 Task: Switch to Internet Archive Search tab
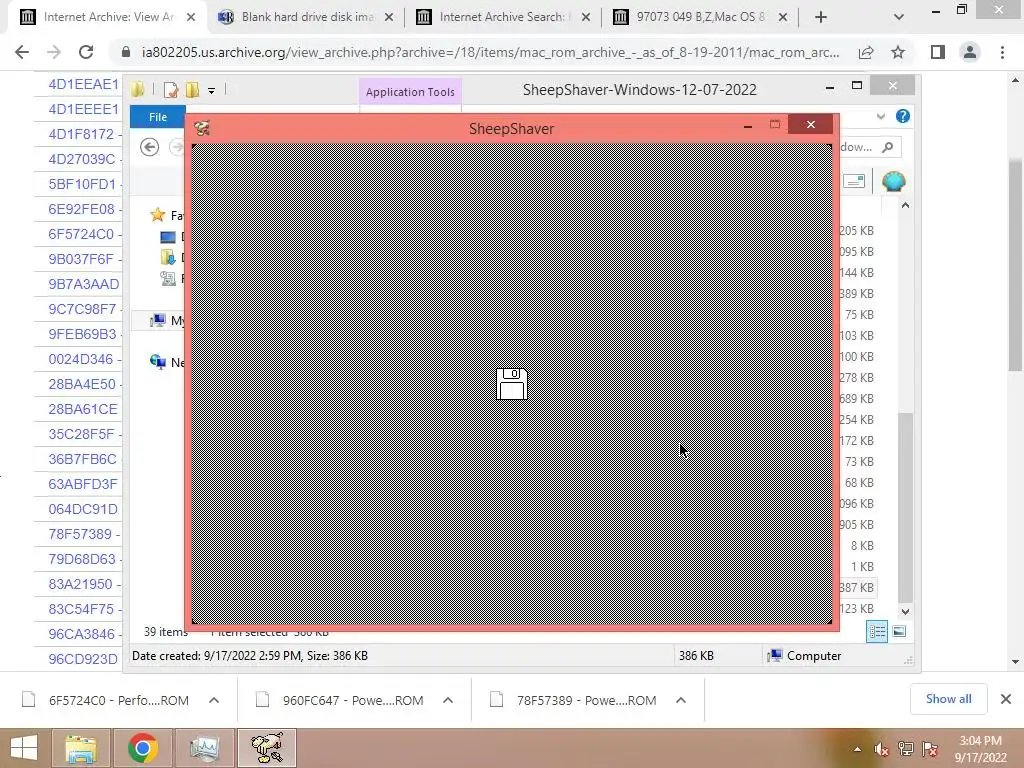pyautogui.click(x=503, y=17)
